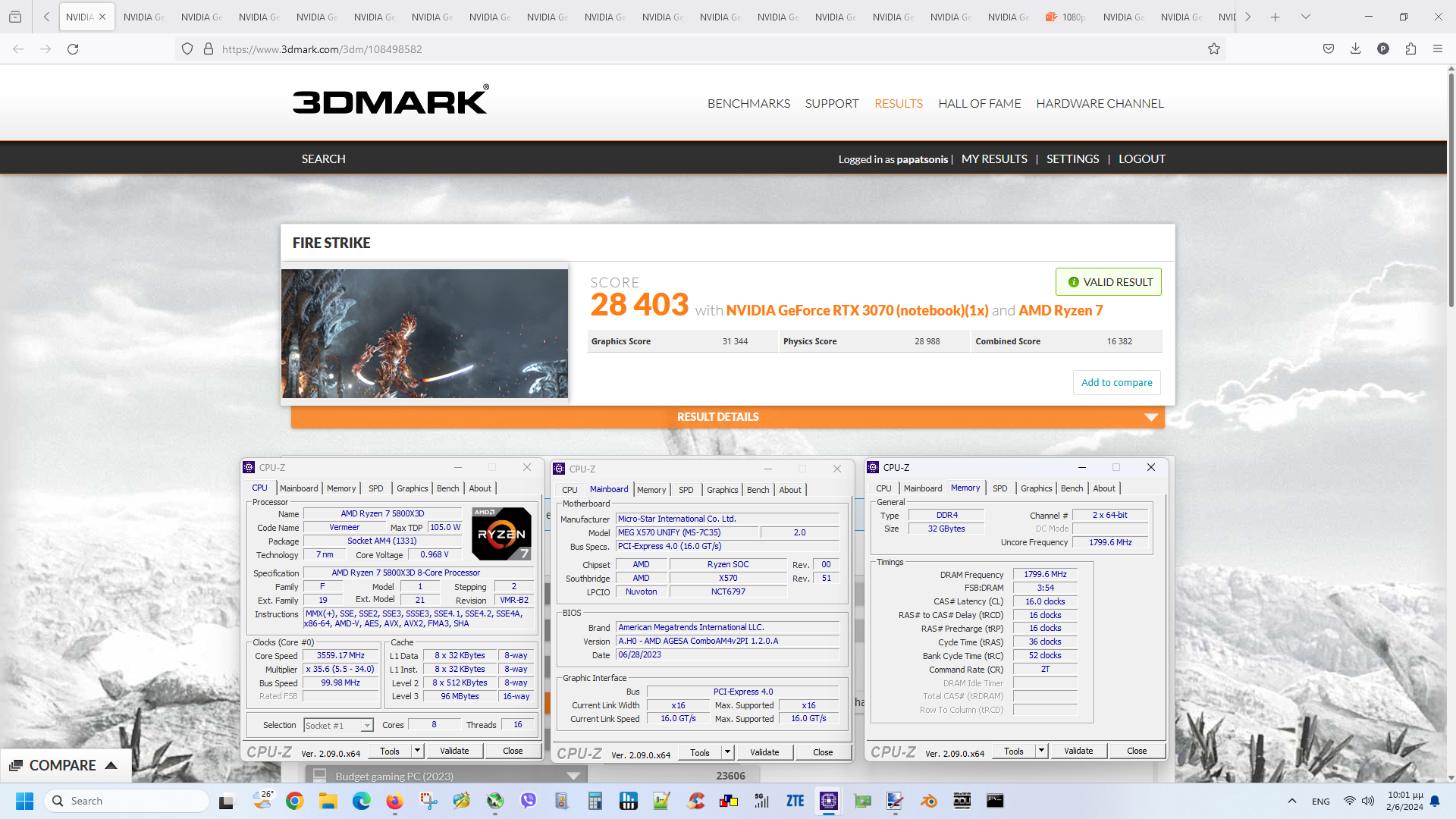This screenshot has height=819, width=1456.
Task: Open the ZTE app in taskbar
Action: 795,801
